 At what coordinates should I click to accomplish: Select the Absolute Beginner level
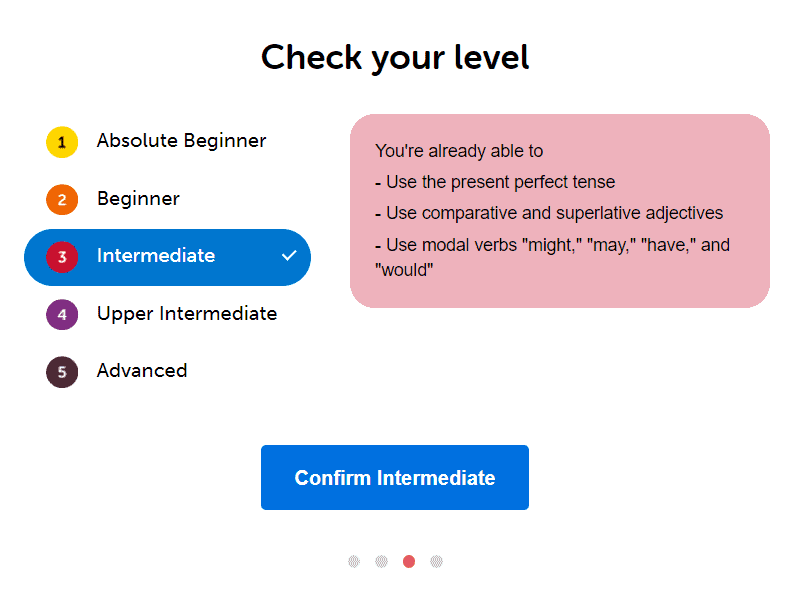tap(181, 141)
